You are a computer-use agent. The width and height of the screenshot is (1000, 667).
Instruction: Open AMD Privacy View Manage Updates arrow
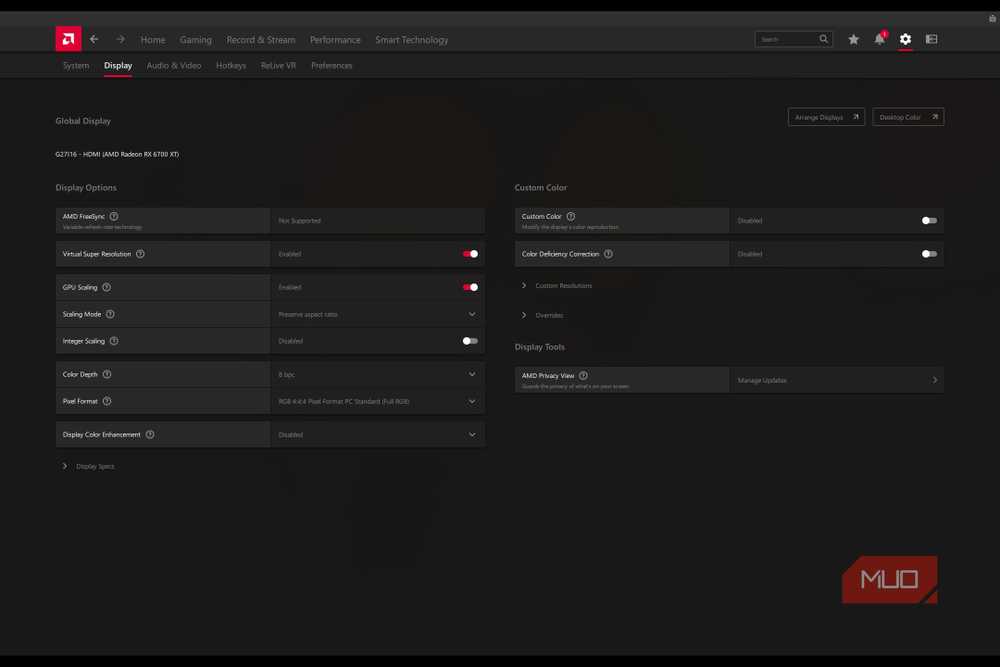(934, 380)
